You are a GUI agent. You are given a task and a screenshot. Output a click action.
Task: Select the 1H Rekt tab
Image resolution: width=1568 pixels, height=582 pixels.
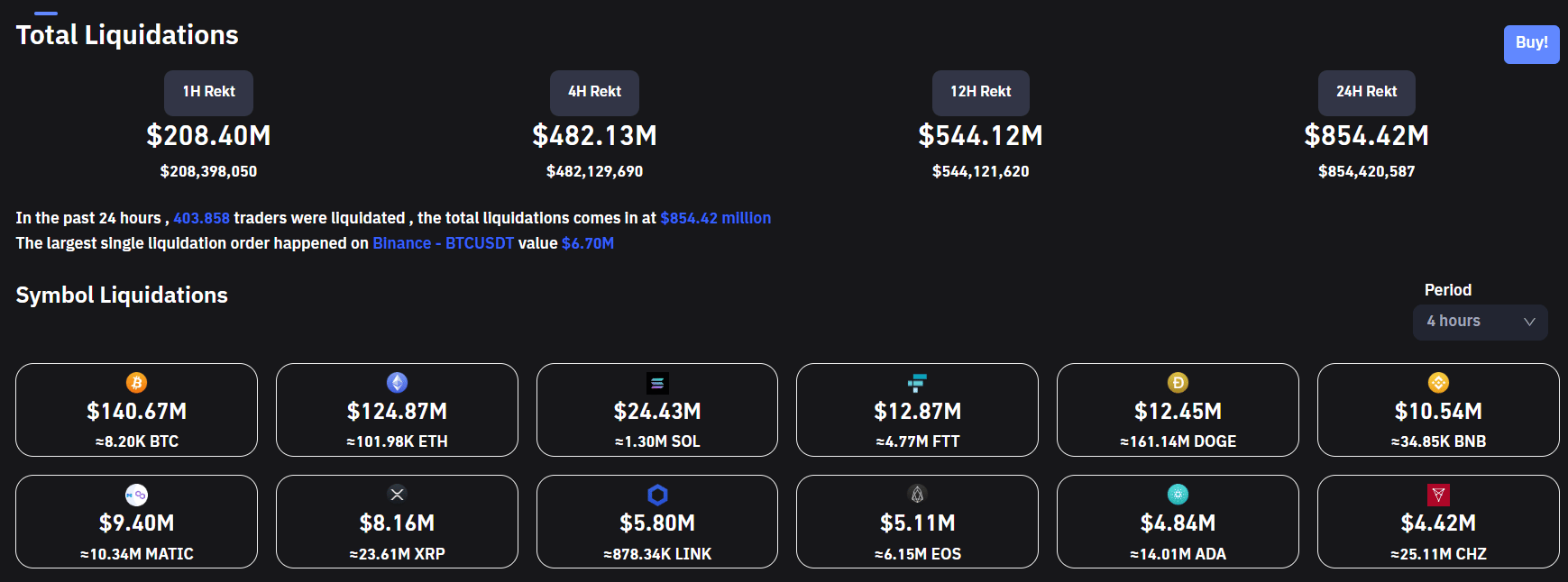pos(208,92)
